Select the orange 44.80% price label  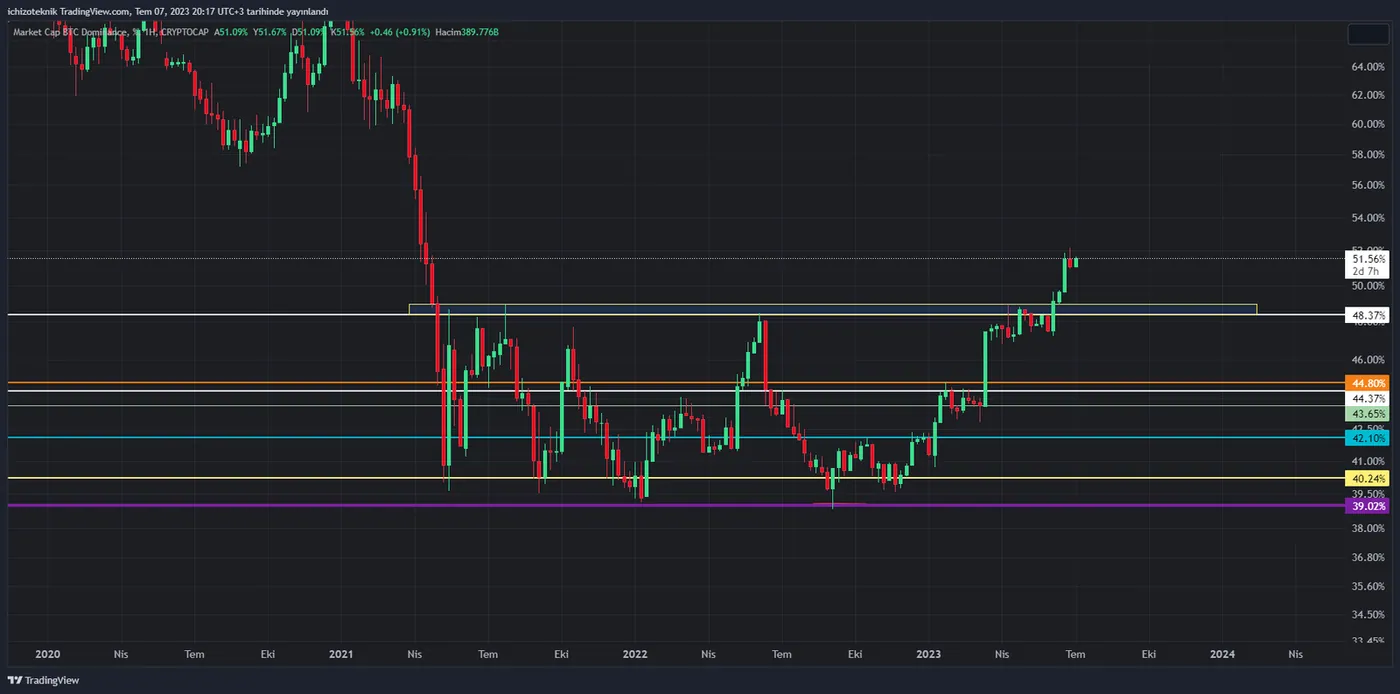[1369, 383]
